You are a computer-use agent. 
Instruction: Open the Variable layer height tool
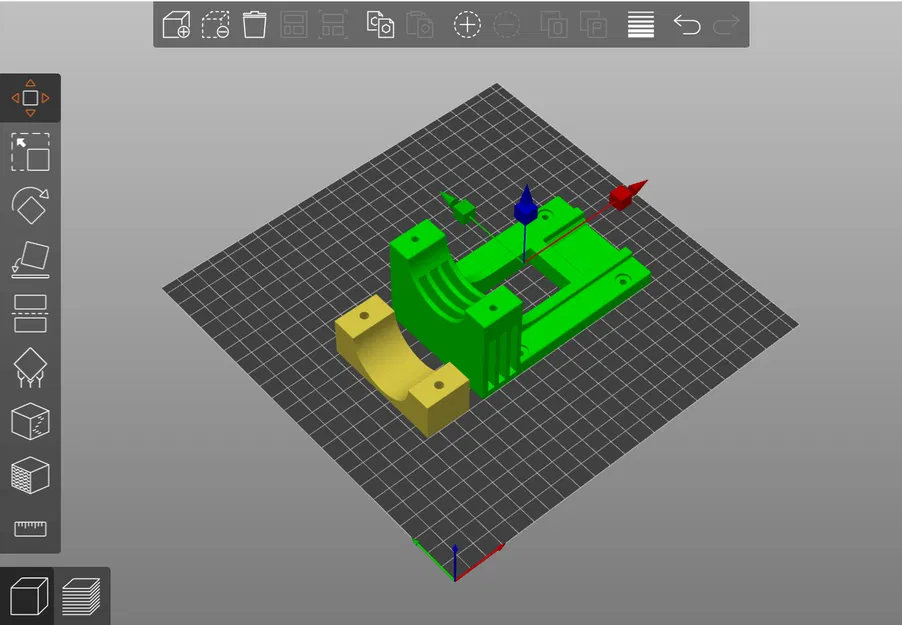point(641,25)
